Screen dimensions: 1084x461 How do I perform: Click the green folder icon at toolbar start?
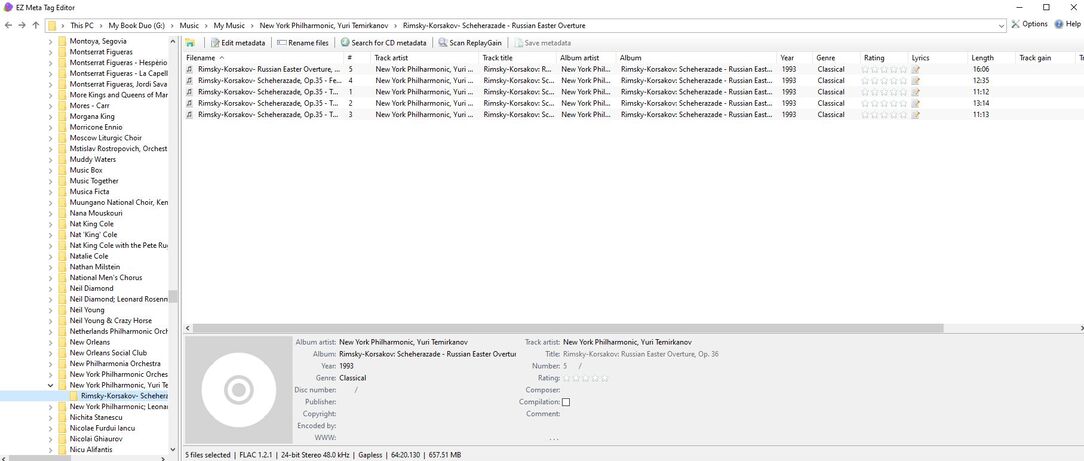click(190, 43)
